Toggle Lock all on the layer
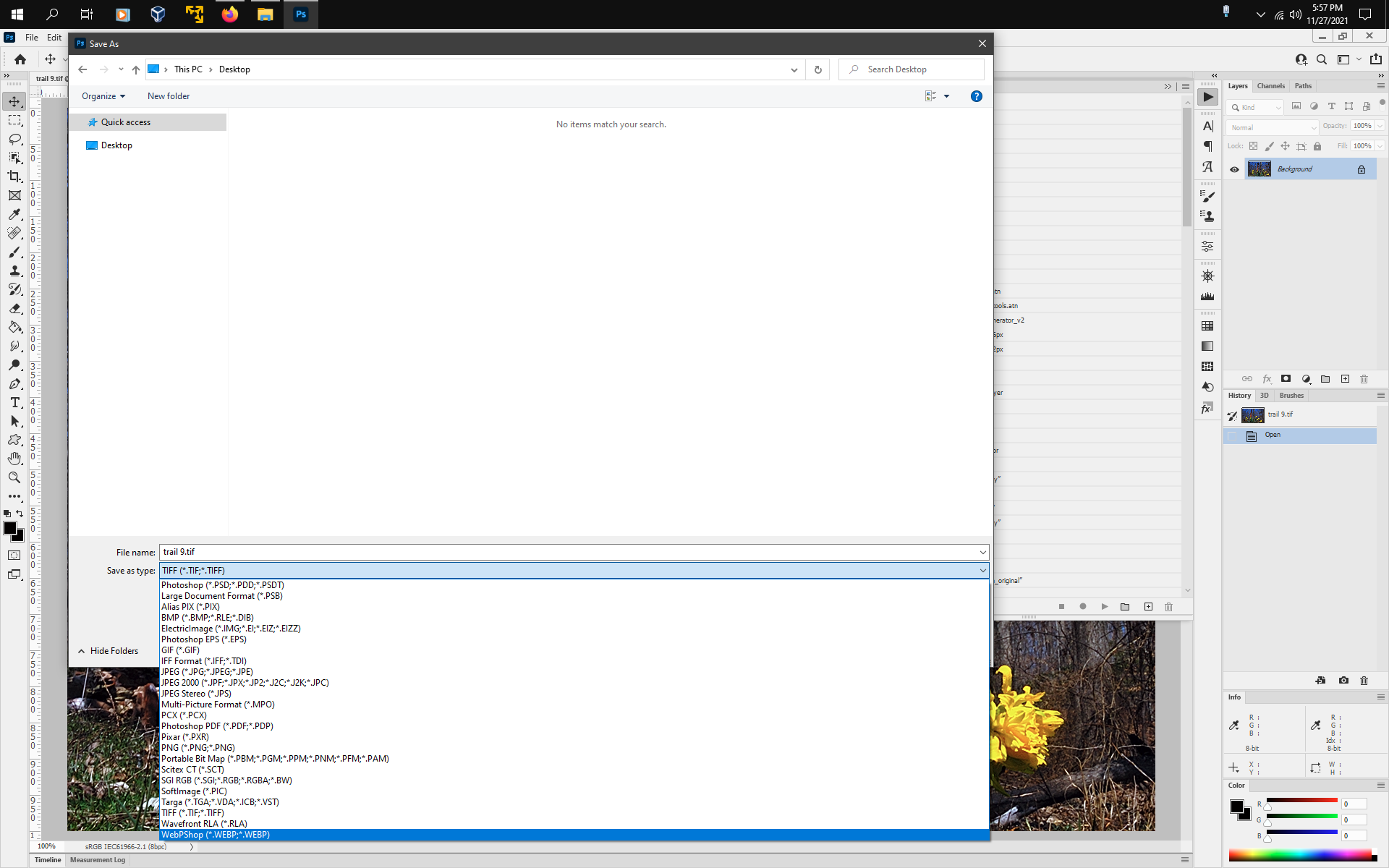This screenshot has height=868, width=1389. [x=1317, y=146]
